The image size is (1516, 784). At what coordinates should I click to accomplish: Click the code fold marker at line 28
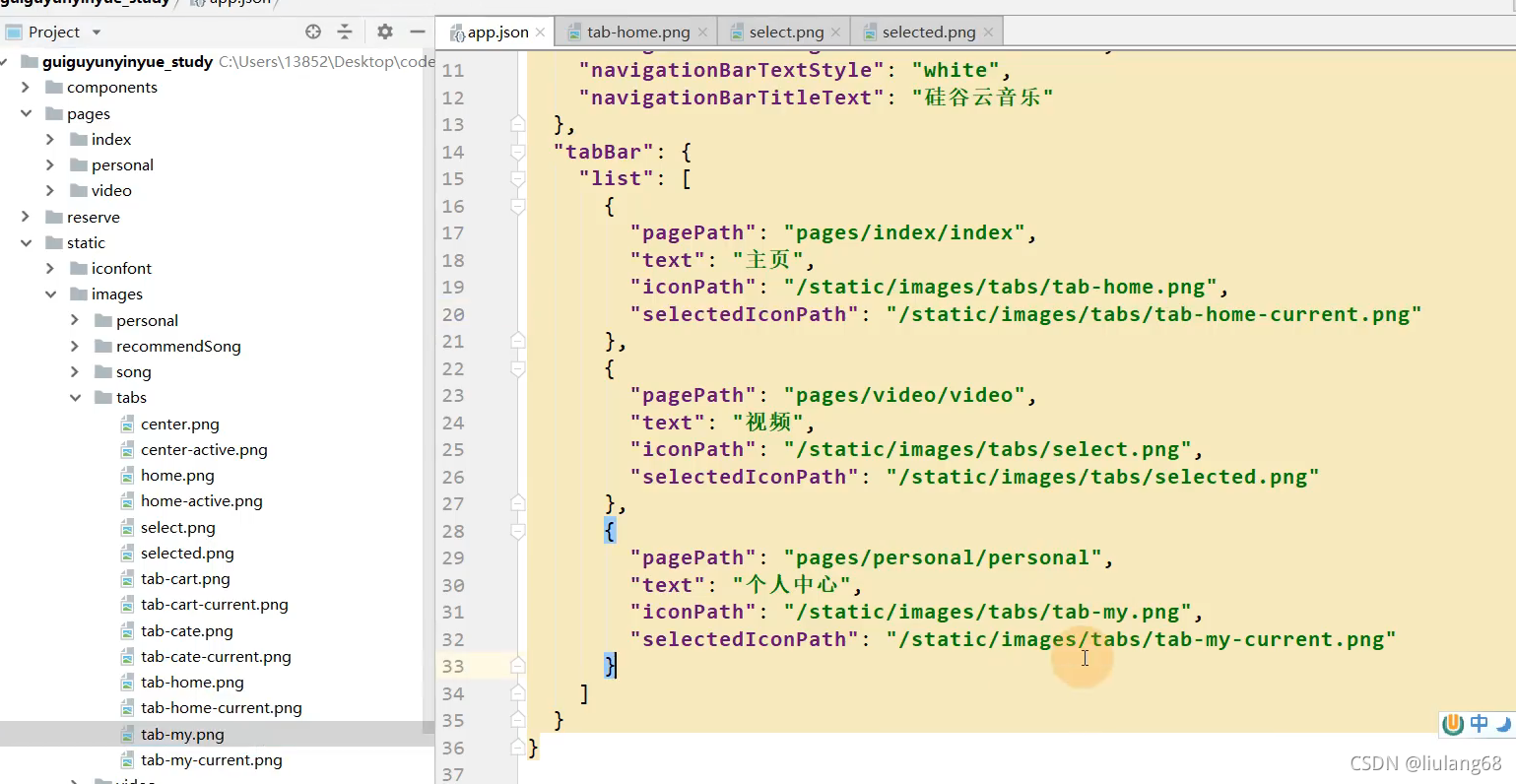(517, 532)
